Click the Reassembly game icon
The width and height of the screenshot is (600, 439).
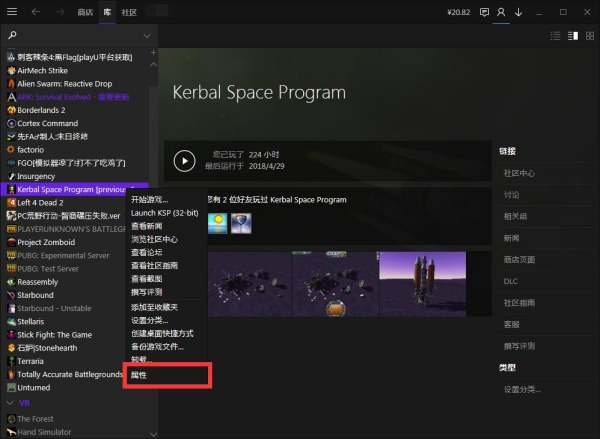pyautogui.click(x=11, y=282)
